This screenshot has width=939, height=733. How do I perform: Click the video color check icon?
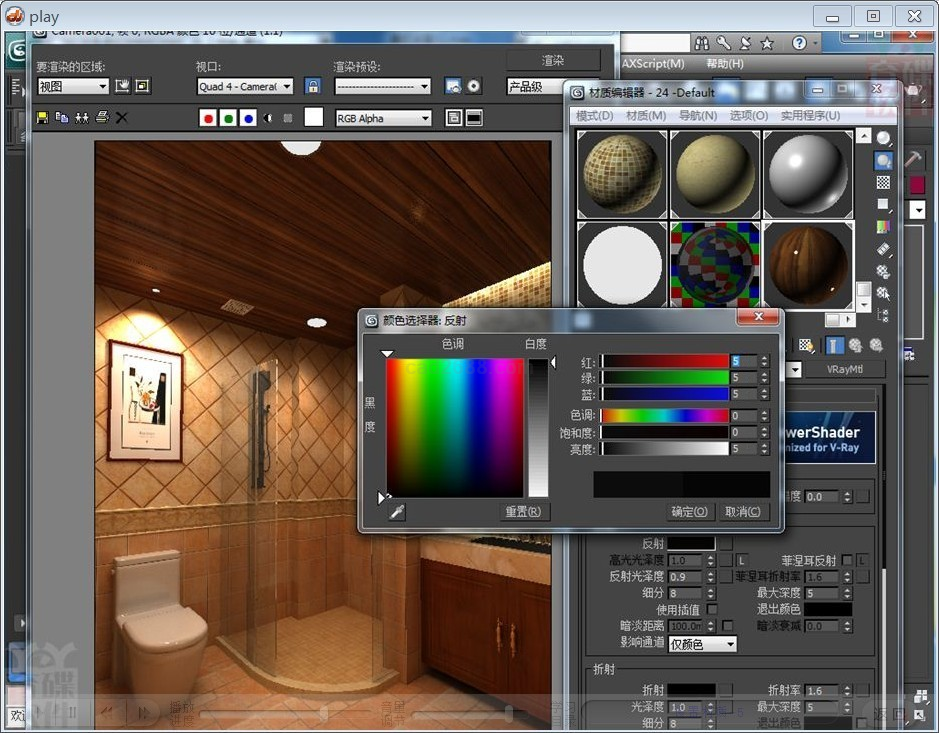(x=883, y=227)
